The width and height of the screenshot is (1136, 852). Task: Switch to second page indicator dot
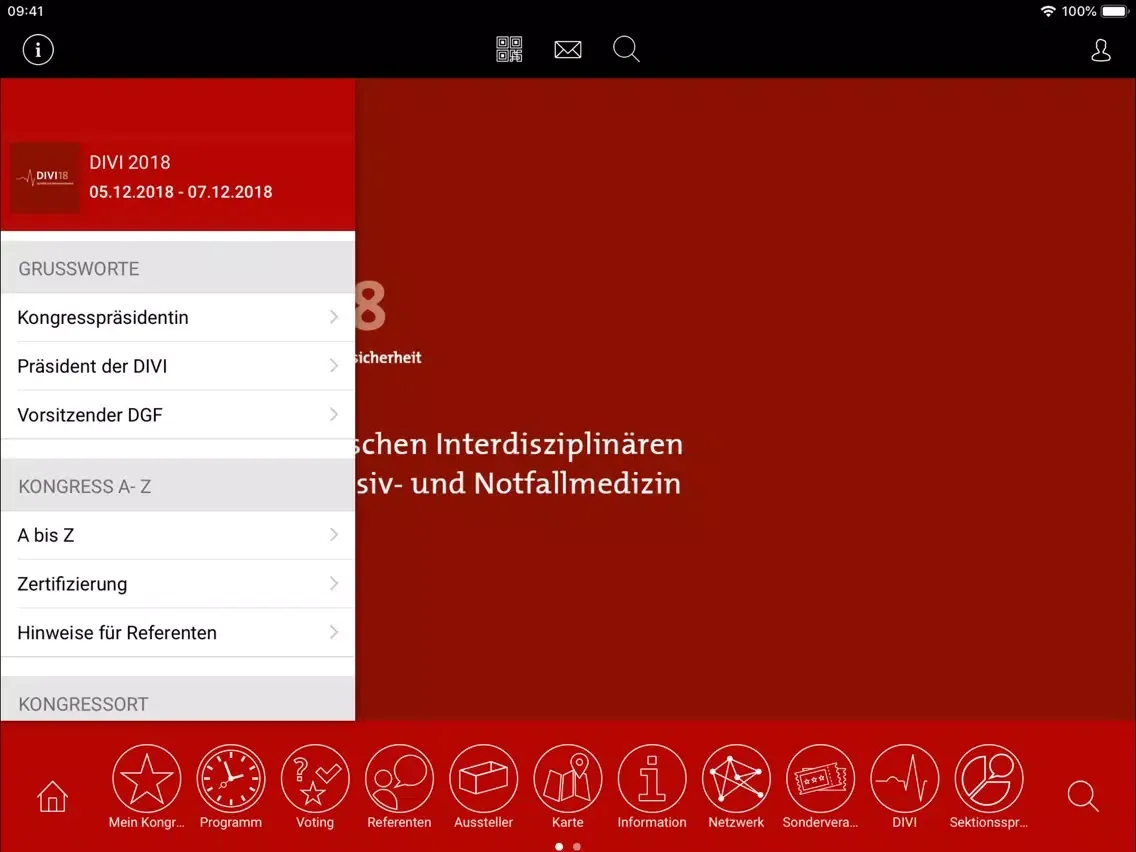[x=577, y=846]
